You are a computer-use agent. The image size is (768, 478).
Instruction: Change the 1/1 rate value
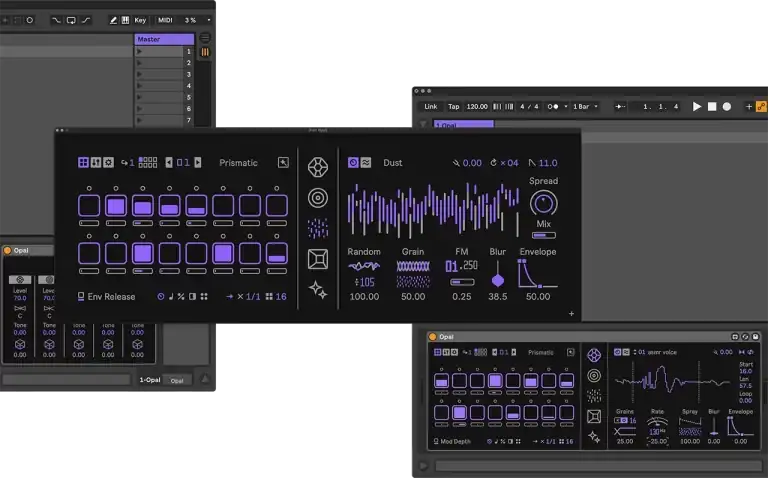click(x=249, y=296)
